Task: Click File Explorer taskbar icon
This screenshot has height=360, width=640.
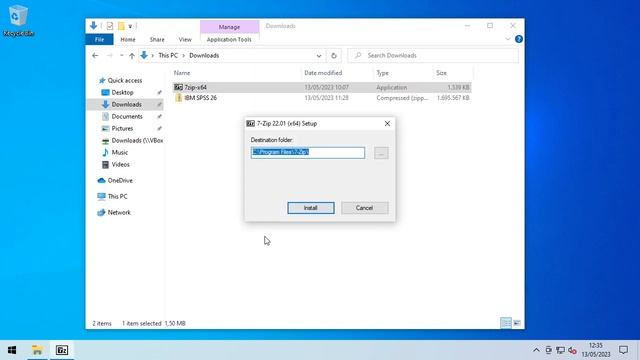Action: (x=37, y=350)
